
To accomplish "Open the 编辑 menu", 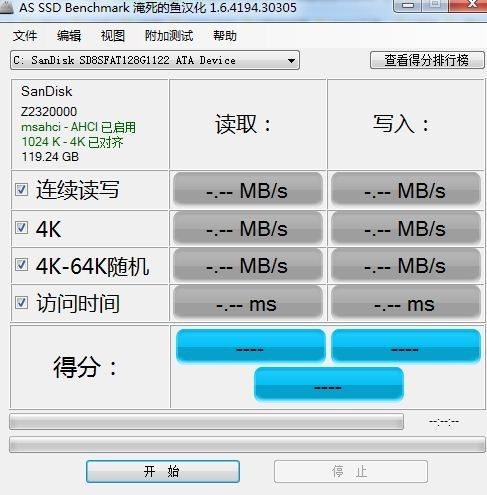I will click(x=69, y=36).
